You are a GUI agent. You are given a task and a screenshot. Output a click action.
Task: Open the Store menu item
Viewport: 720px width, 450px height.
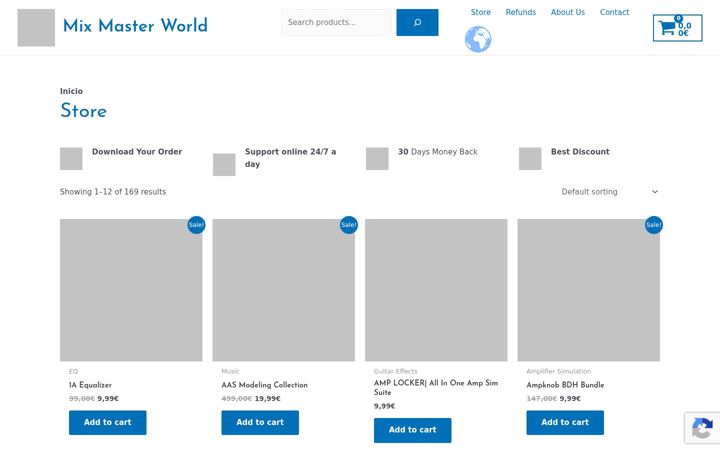(x=480, y=12)
